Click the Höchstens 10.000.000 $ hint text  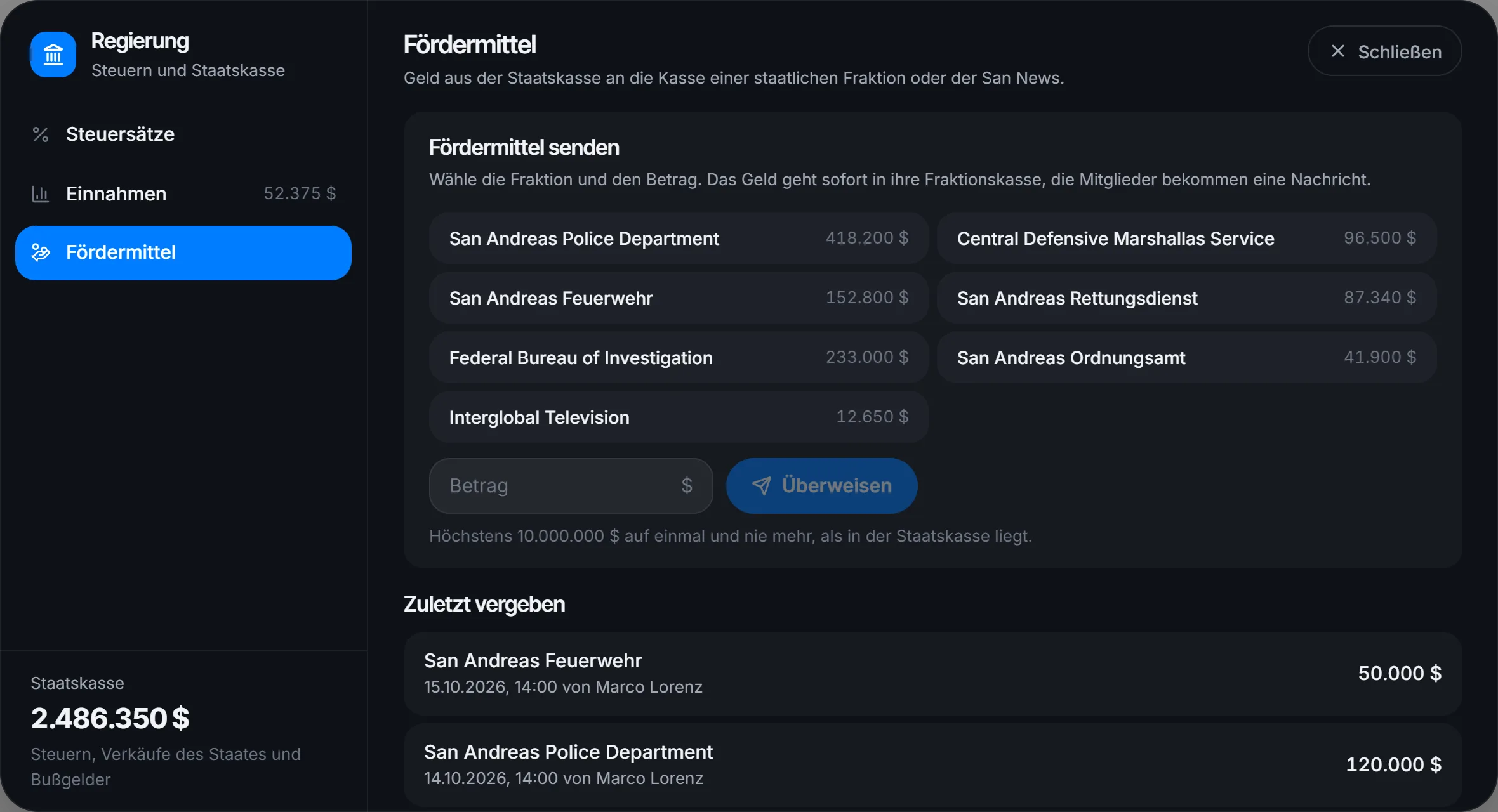click(731, 536)
